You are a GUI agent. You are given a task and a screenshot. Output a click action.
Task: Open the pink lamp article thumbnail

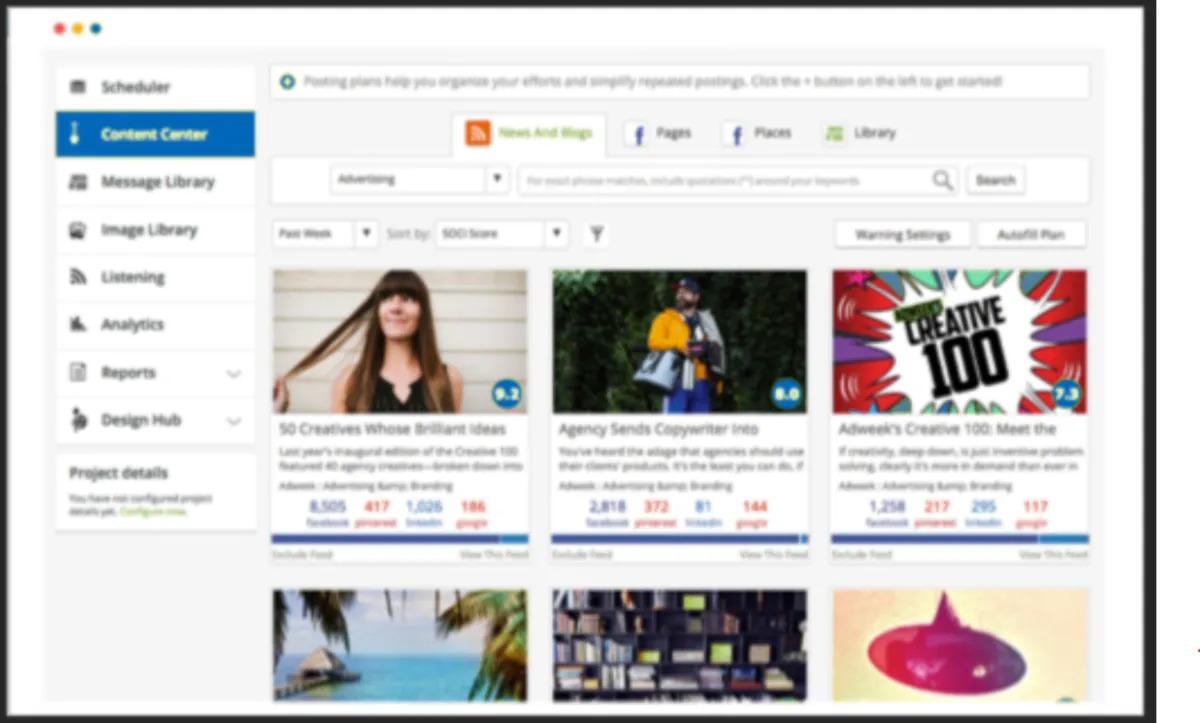[960, 645]
